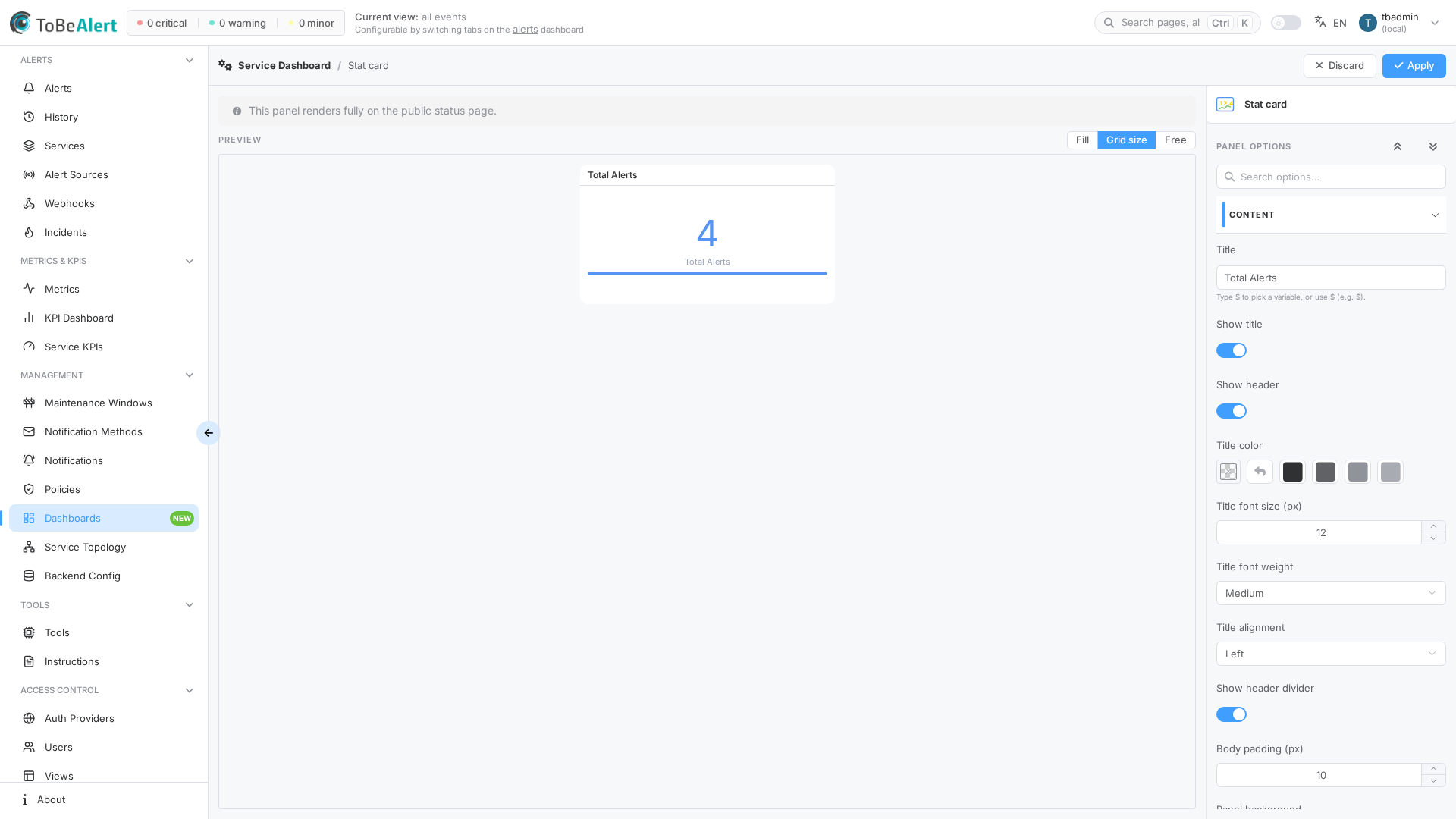1456x819 pixels.
Task: Open Notification Methods envelope icon
Action: (x=29, y=431)
